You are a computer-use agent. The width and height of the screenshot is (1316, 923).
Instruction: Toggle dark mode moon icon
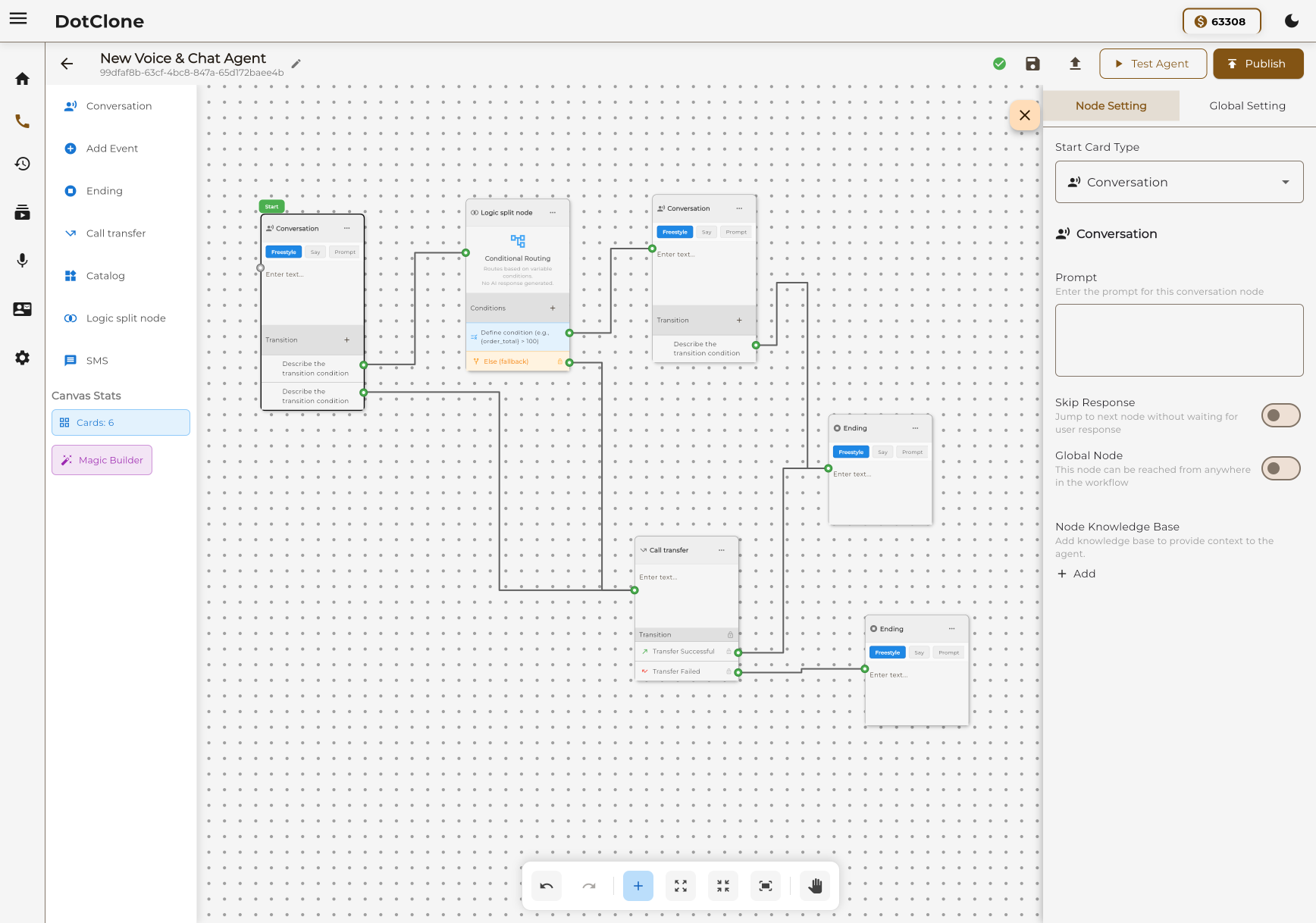click(1292, 21)
